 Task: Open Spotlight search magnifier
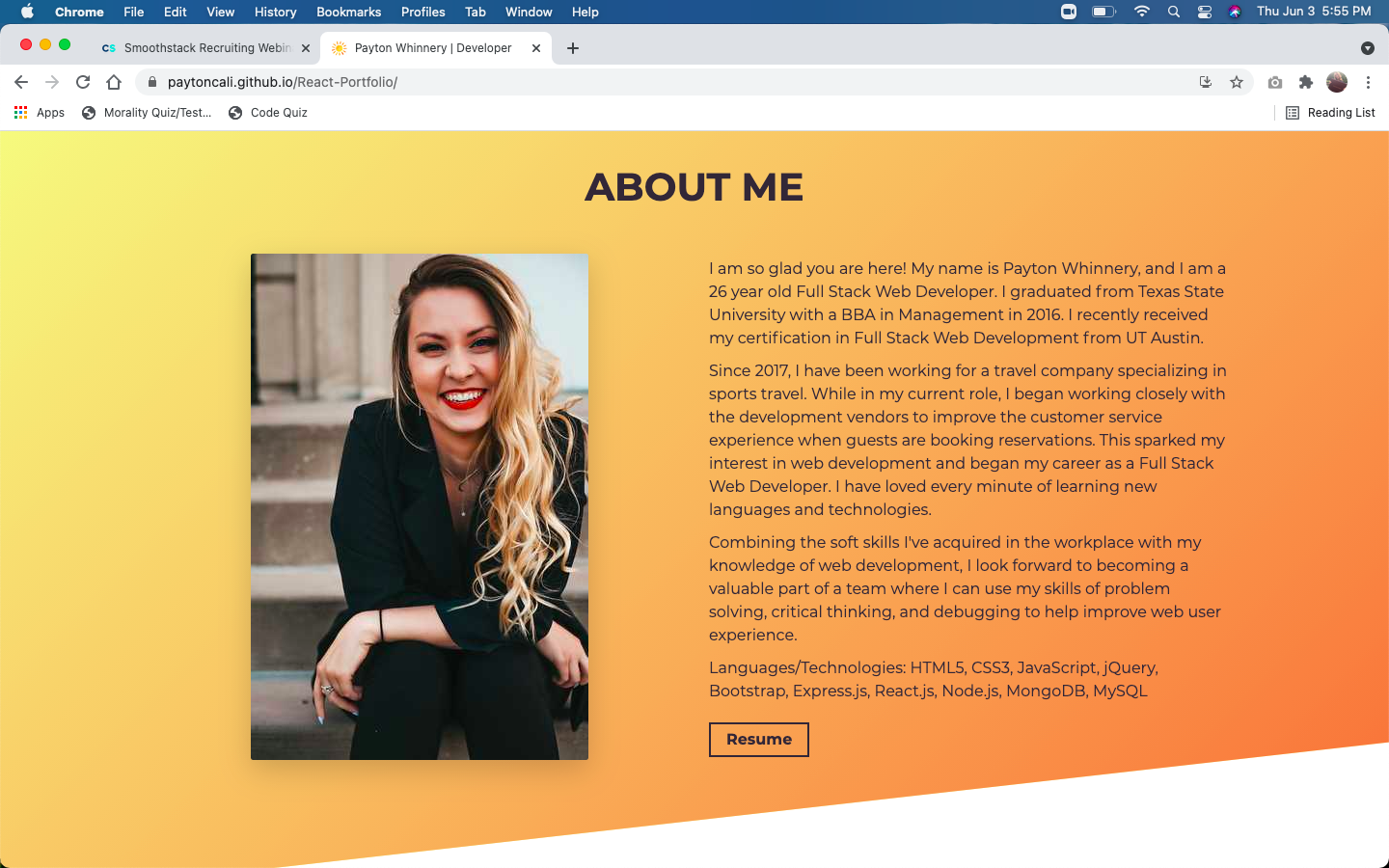point(1174,12)
